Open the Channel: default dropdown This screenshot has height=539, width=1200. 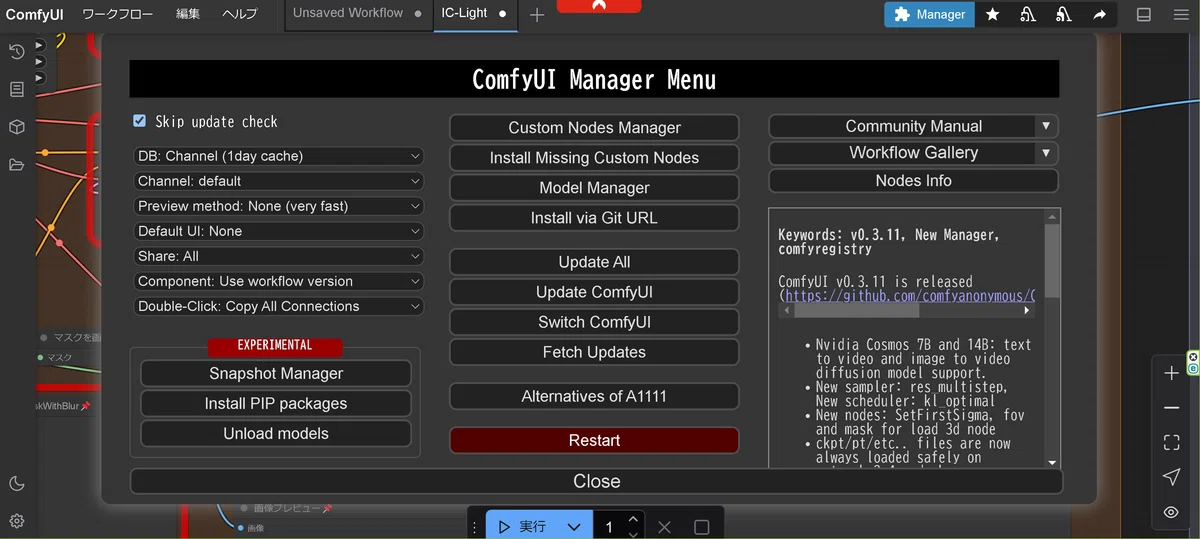pyautogui.click(x=279, y=181)
